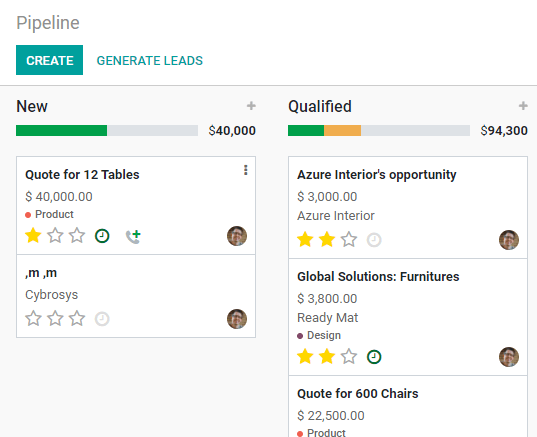Click avatar on Azure Interior's opportunity card
537x437 pixels.
pos(509,240)
